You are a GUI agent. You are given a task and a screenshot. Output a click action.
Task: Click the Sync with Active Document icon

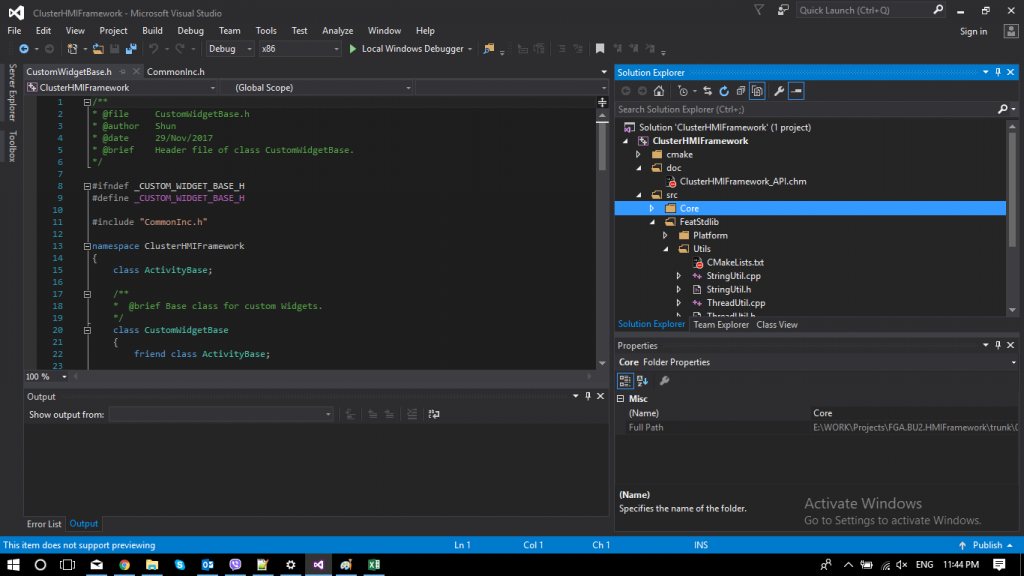point(707,90)
